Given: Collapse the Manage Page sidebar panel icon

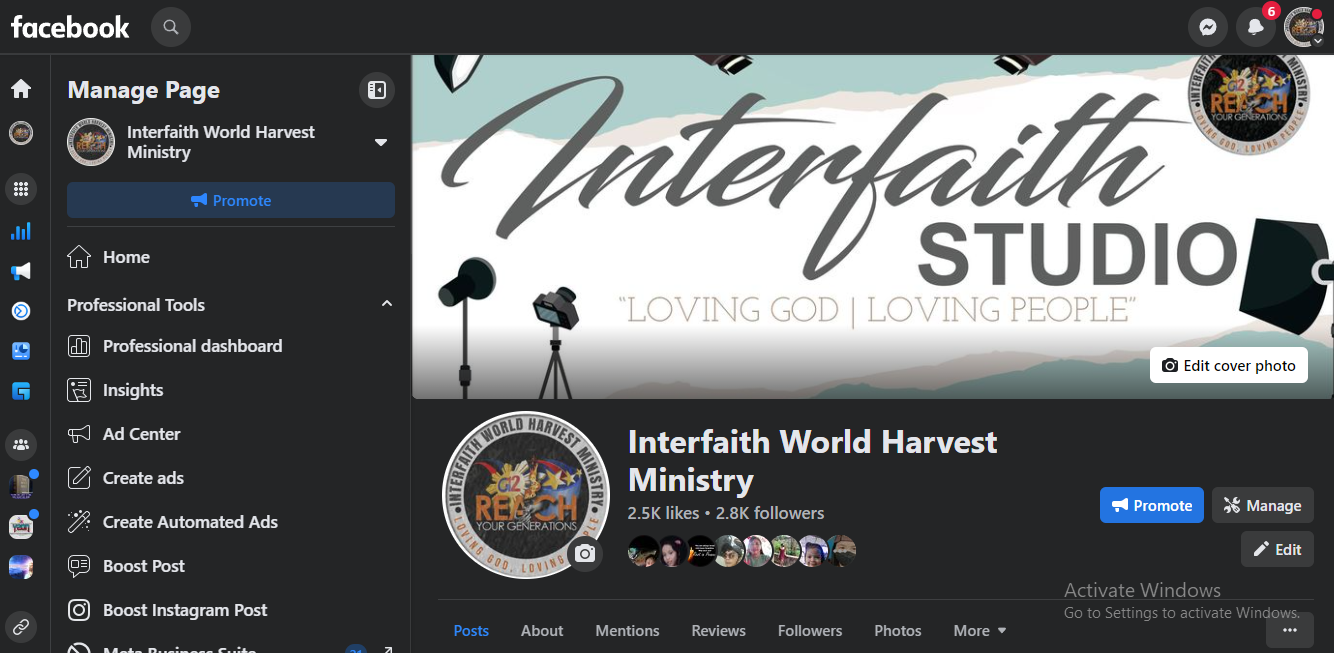Looking at the screenshot, I should click(x=377, y=90).
